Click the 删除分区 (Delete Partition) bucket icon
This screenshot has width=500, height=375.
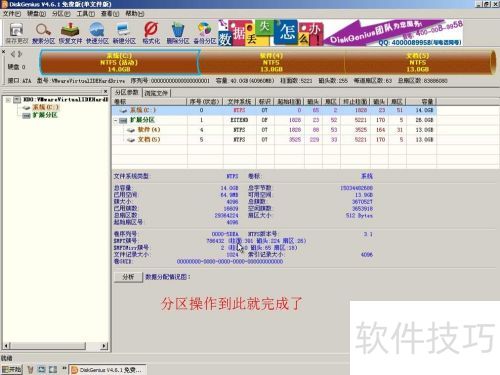[x=178, y=33]
